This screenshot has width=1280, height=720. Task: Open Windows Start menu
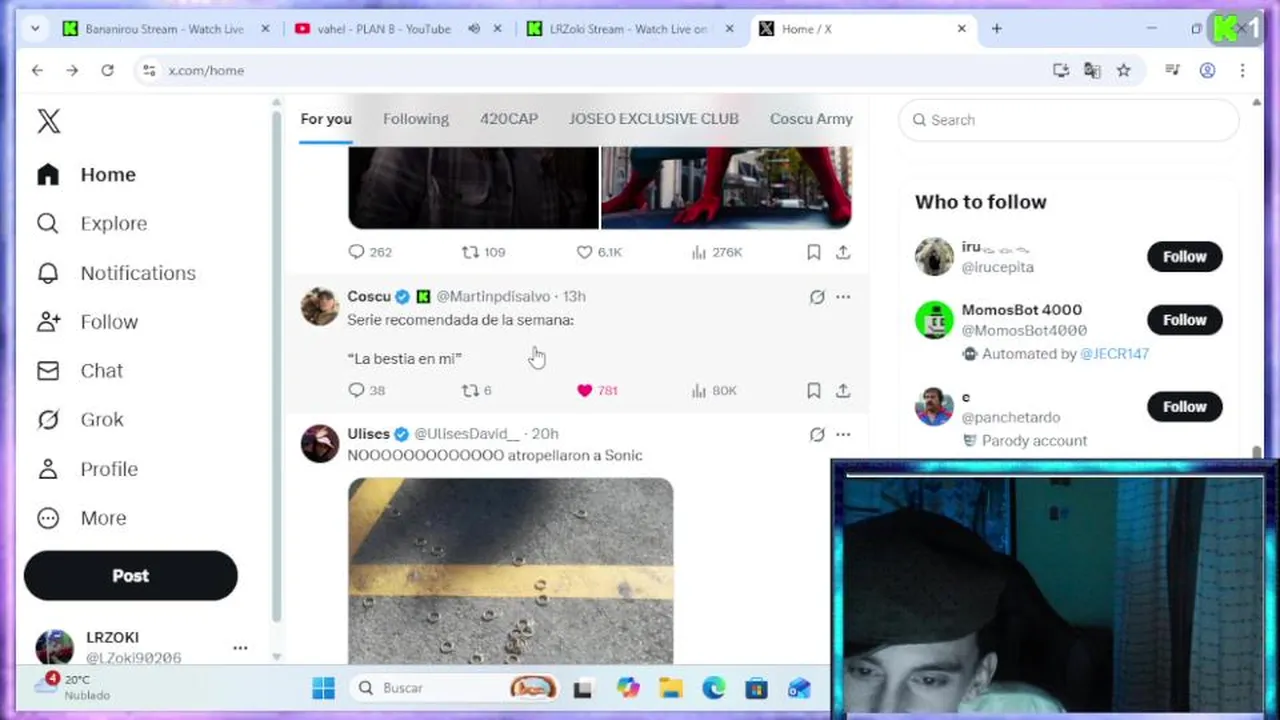[x=323, y=688]
